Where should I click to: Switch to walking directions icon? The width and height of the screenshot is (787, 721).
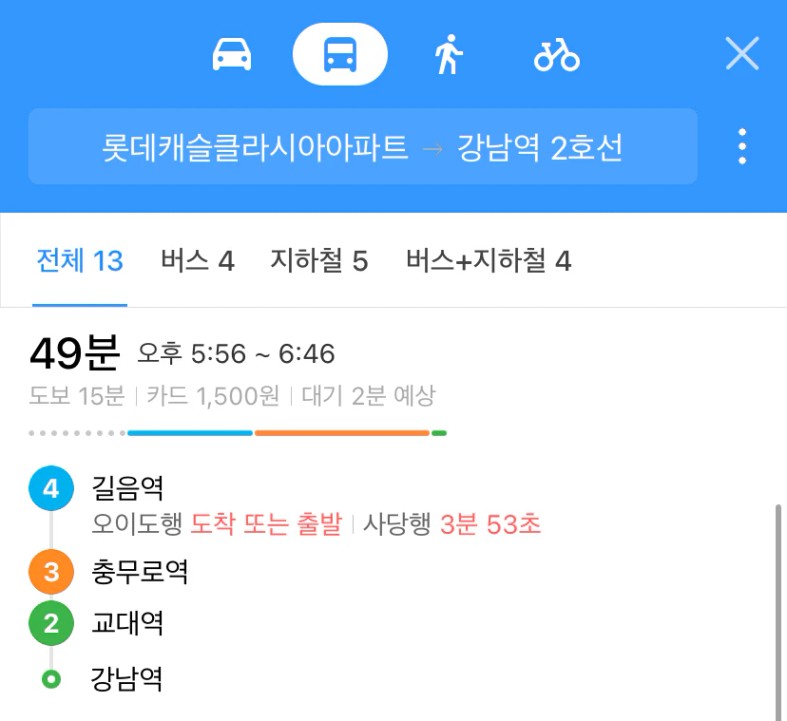tap(448, 54)
